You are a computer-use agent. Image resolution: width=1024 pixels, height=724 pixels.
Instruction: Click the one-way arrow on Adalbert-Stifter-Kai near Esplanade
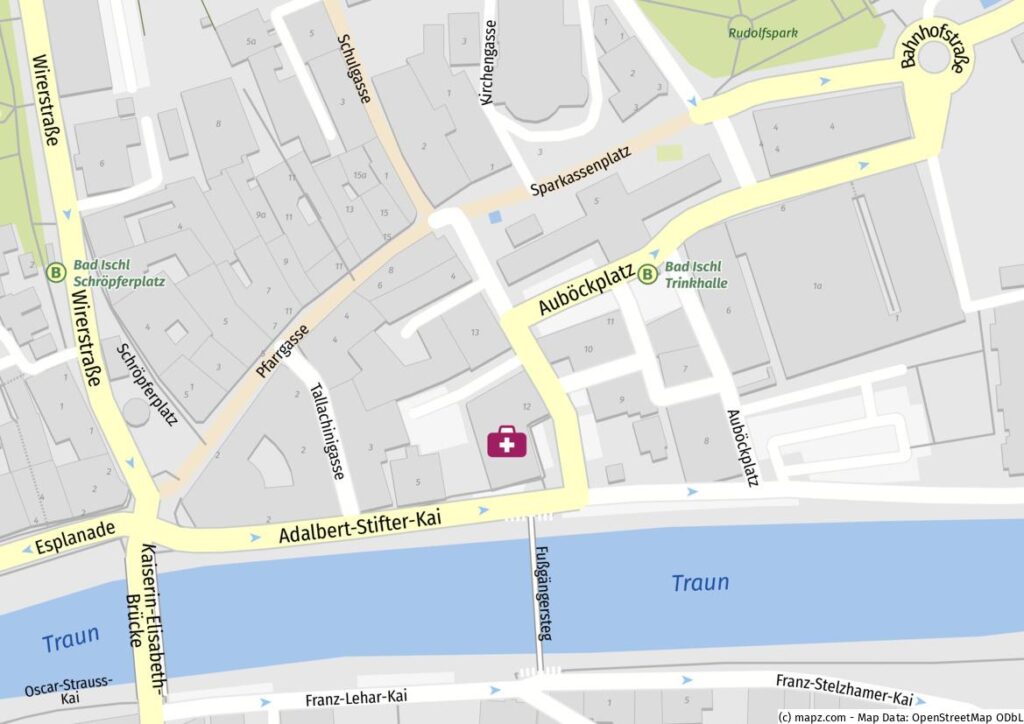(x=255, y=538)
